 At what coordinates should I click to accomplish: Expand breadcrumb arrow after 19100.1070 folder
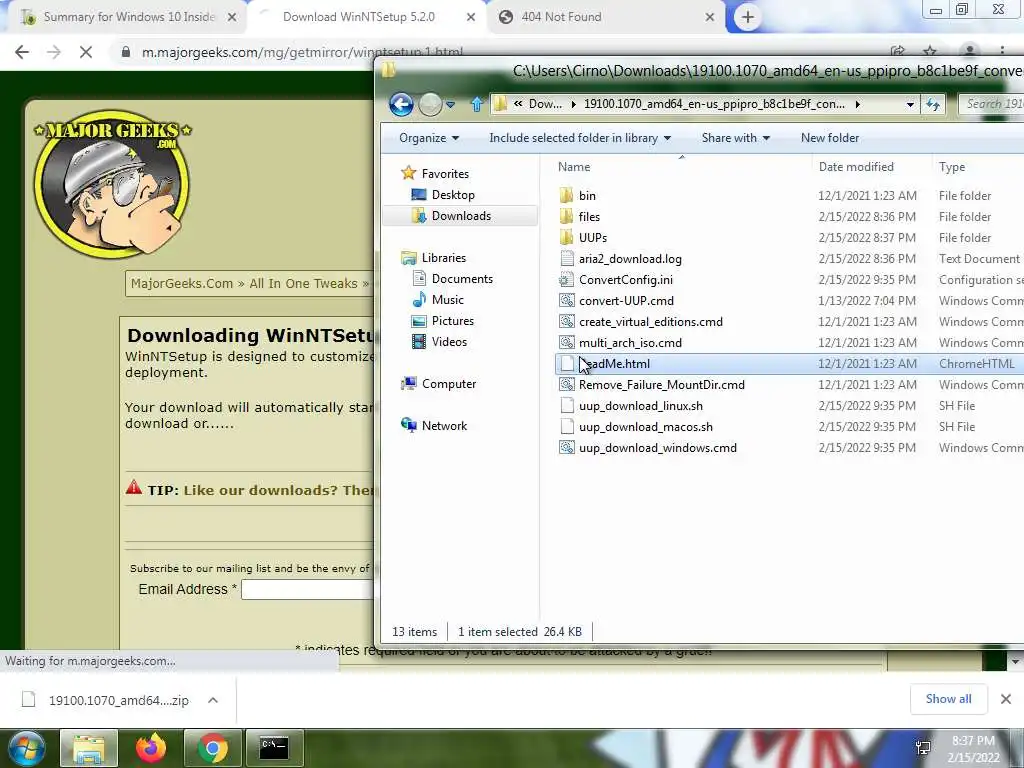(857, 104)
